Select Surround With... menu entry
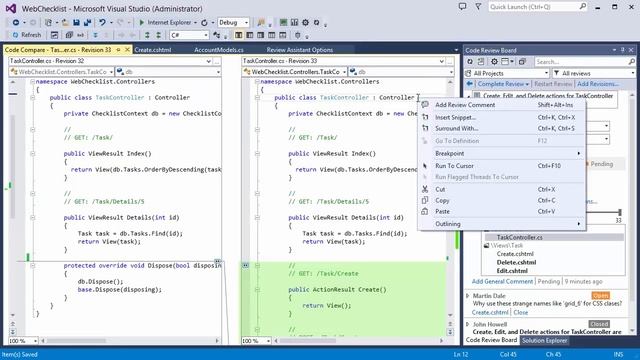Image resolution: width=640 pixels, height=360 pixels. click(502, 129)
